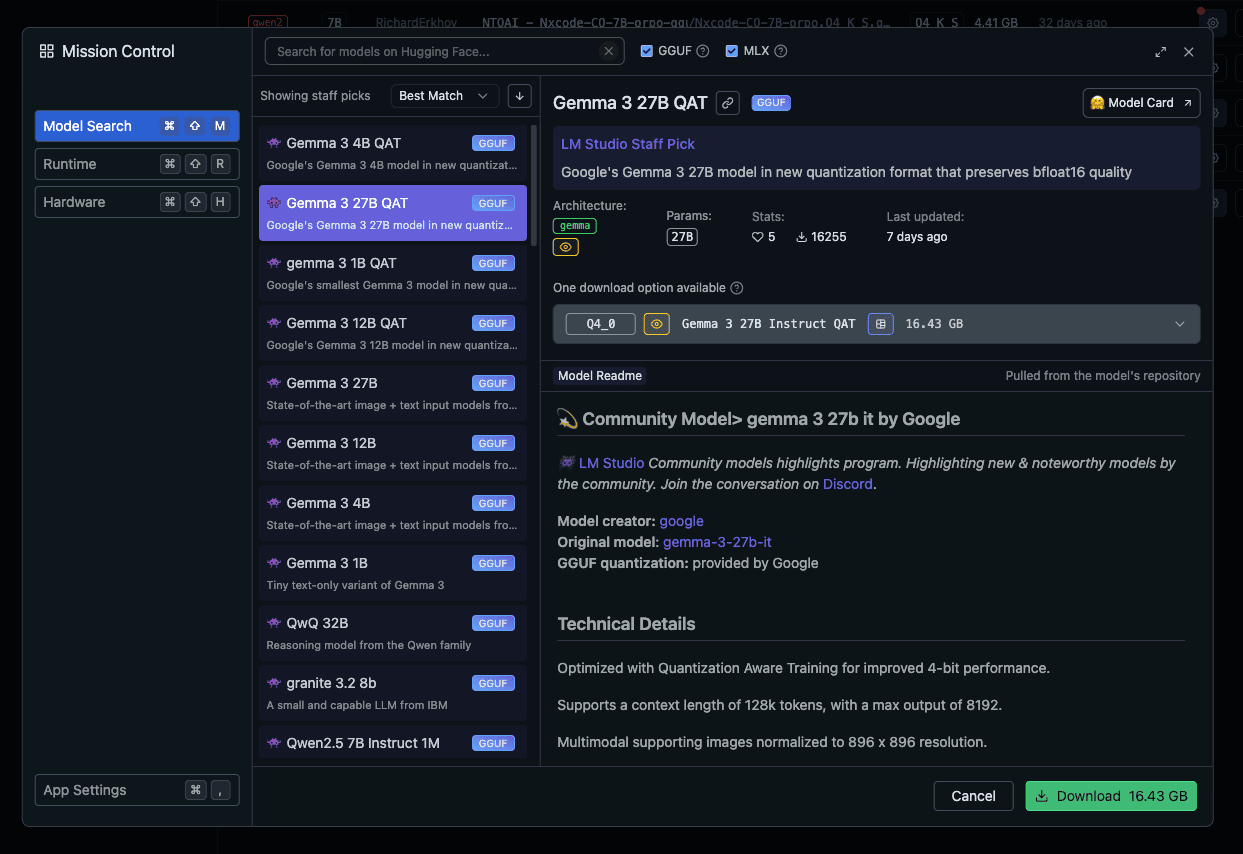Click the Technical Details heading
Viewport: 1243px width, 854px height.
coord(626,624)
